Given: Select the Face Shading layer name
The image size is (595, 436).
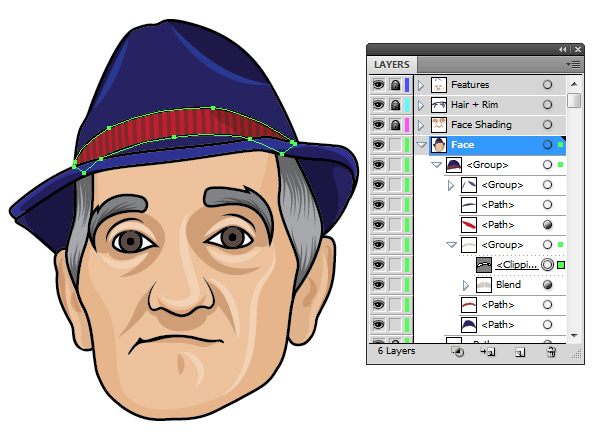Looking at the screenshot, I should coord(481,125).
